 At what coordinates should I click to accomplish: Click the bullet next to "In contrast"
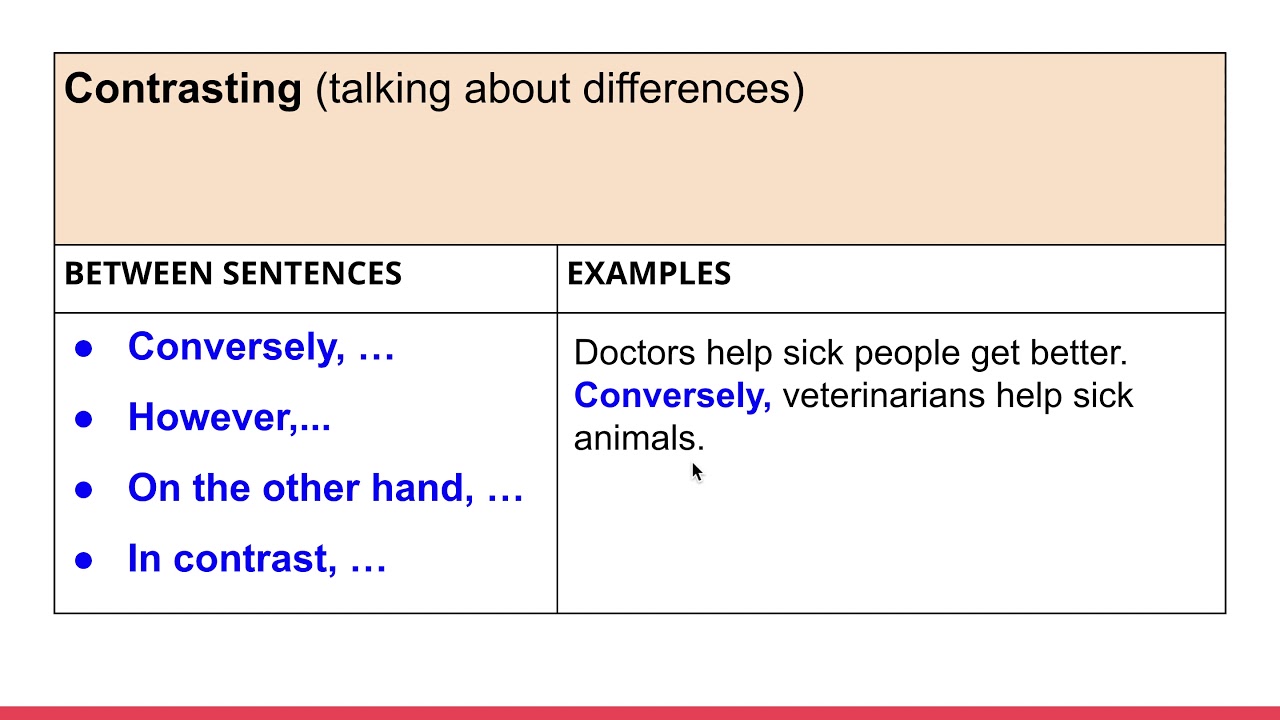[84, 560]
